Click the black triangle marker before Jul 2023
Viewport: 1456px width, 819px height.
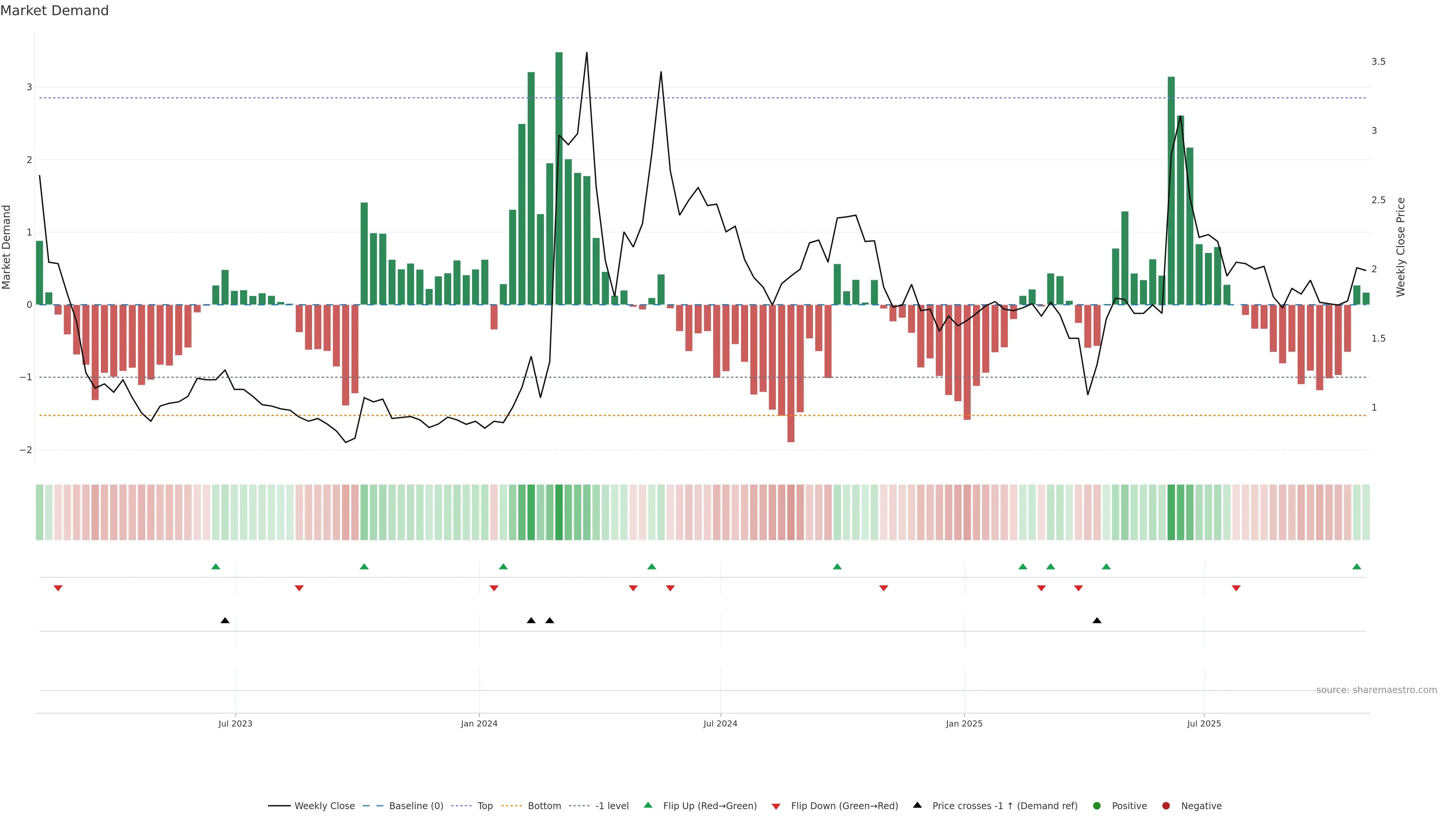pos(225,620)
